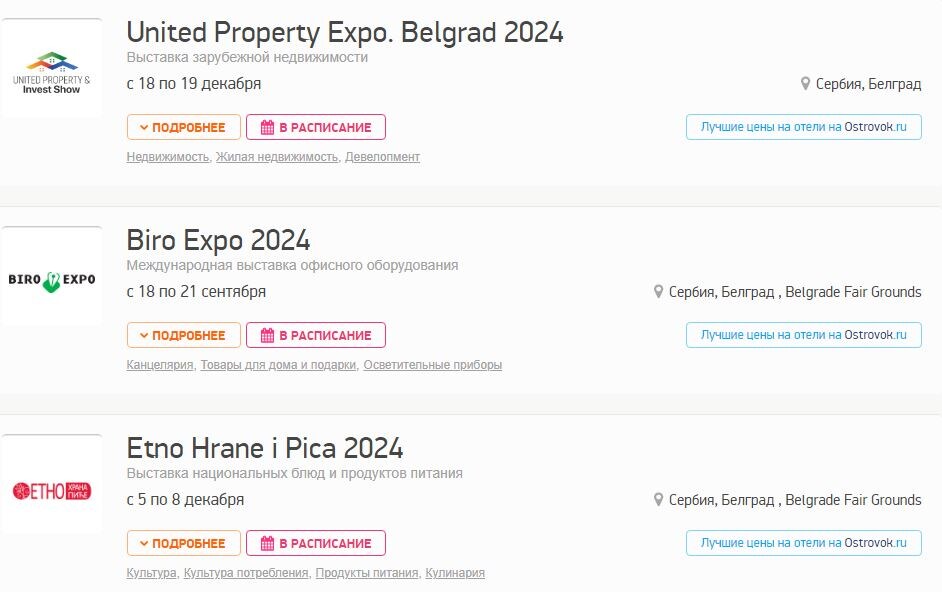Open the Biro Expo logo thumbnail

click(x=52, y=276)
